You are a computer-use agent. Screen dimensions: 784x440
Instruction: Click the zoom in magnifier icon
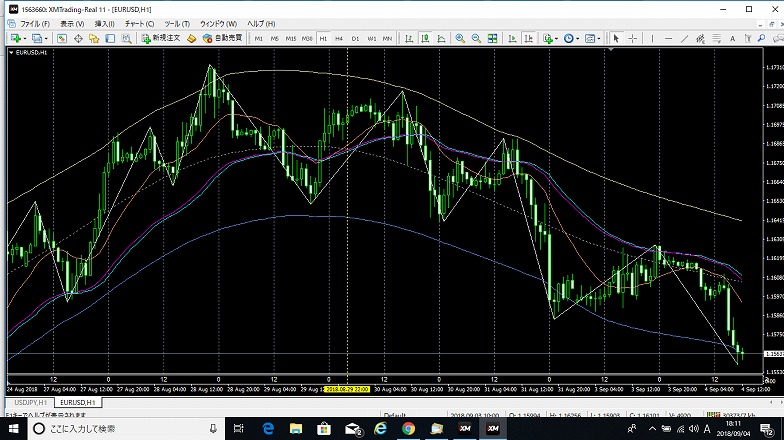tap(460, 38)
